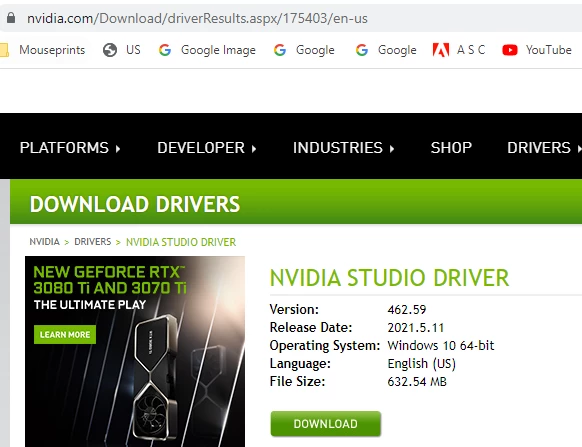This screenshot has width=582, height=447.
Task: Click the padlock icon in address bar
Action: pyautogui.click(x=11, y=17)
